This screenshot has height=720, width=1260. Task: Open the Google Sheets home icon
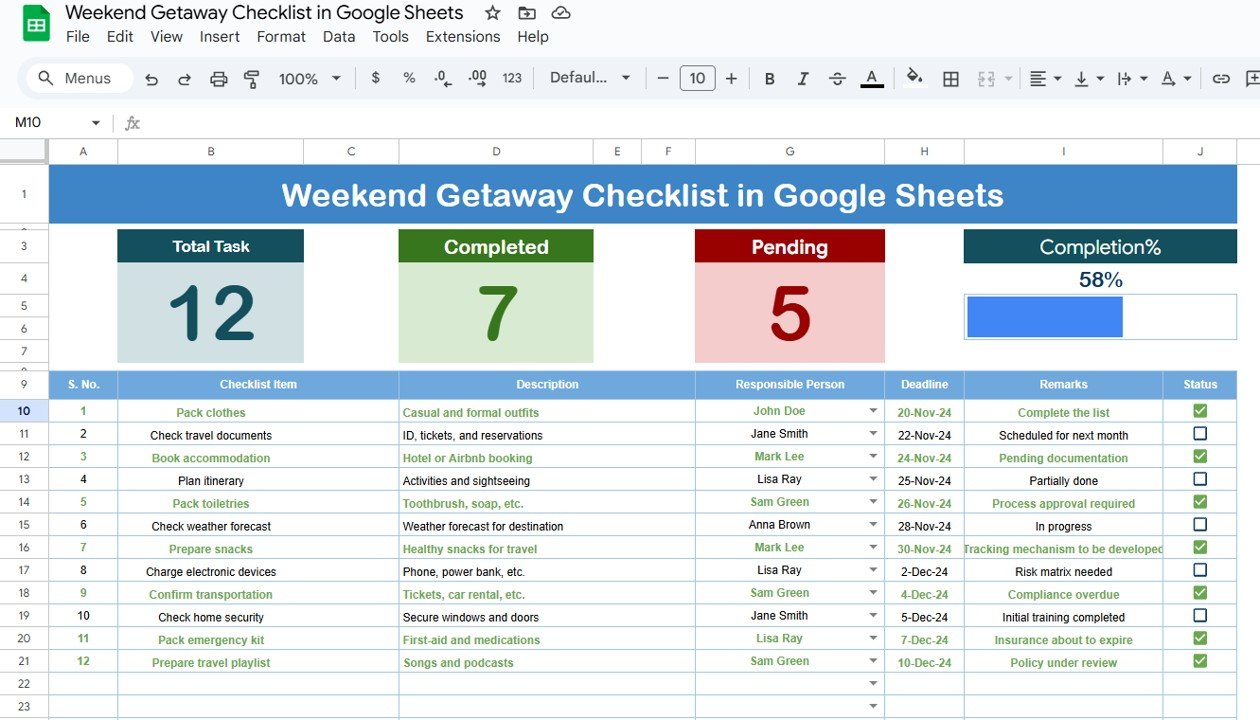click(36, 24)
